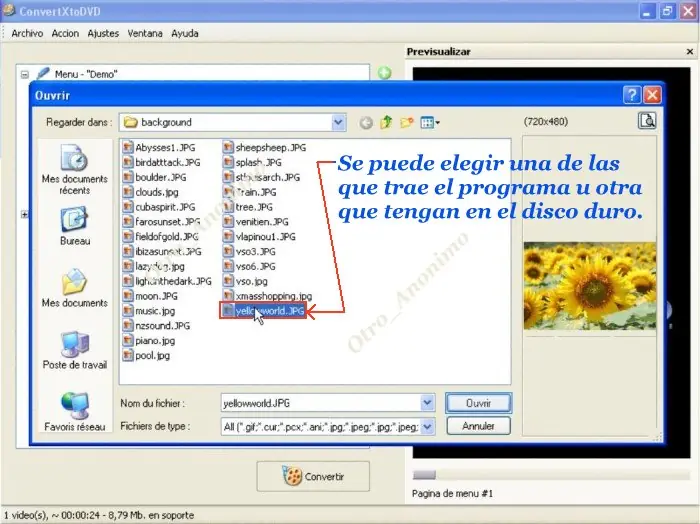Select vso3.JPG file
The width and height of the screenshot is (700, 524).
(x=250, y=252)
